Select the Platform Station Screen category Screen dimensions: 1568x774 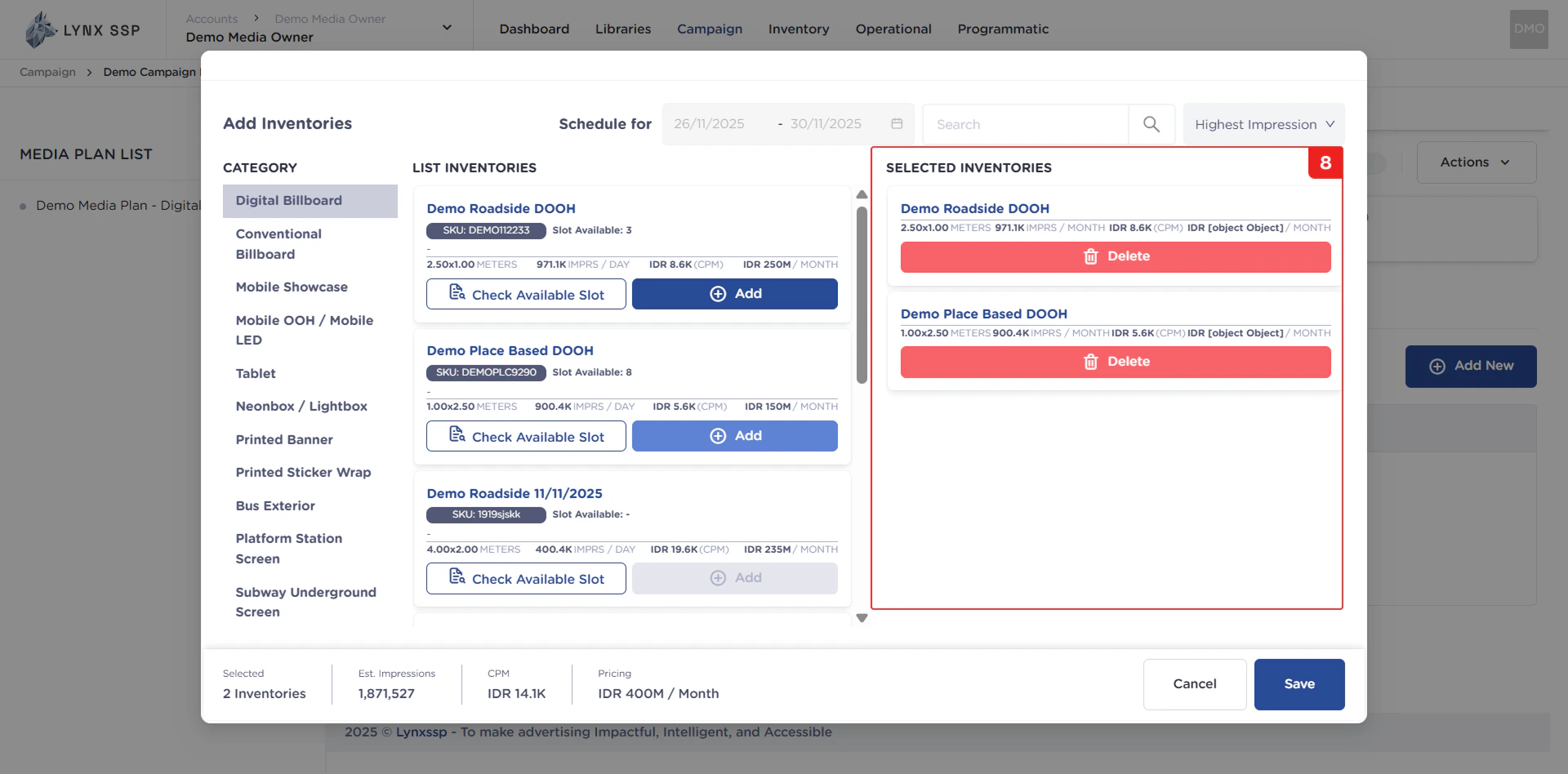click(310, 549)
